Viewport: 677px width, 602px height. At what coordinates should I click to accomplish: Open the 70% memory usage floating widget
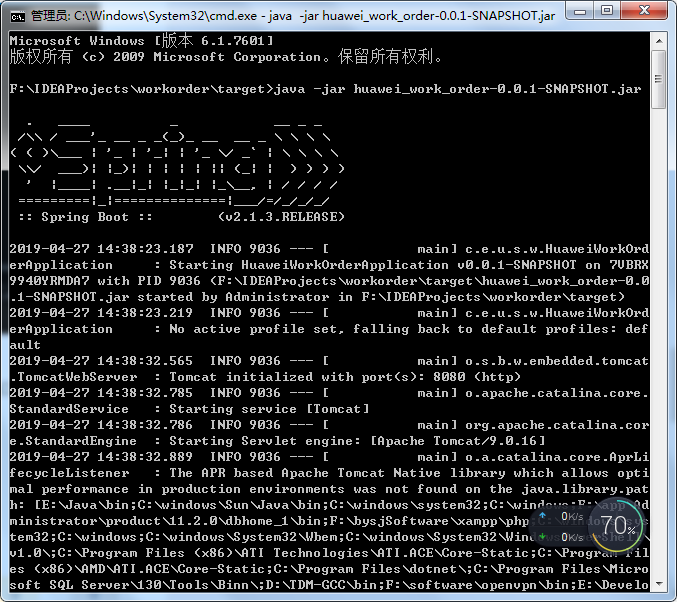618,526
